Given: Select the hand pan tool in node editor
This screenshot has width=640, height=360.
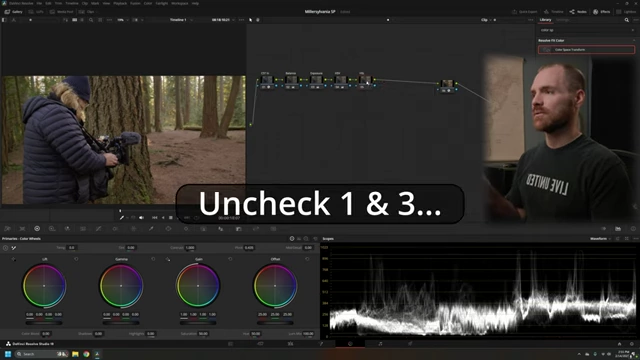Looking at the screenshot, I should click(x=258, y=20).
